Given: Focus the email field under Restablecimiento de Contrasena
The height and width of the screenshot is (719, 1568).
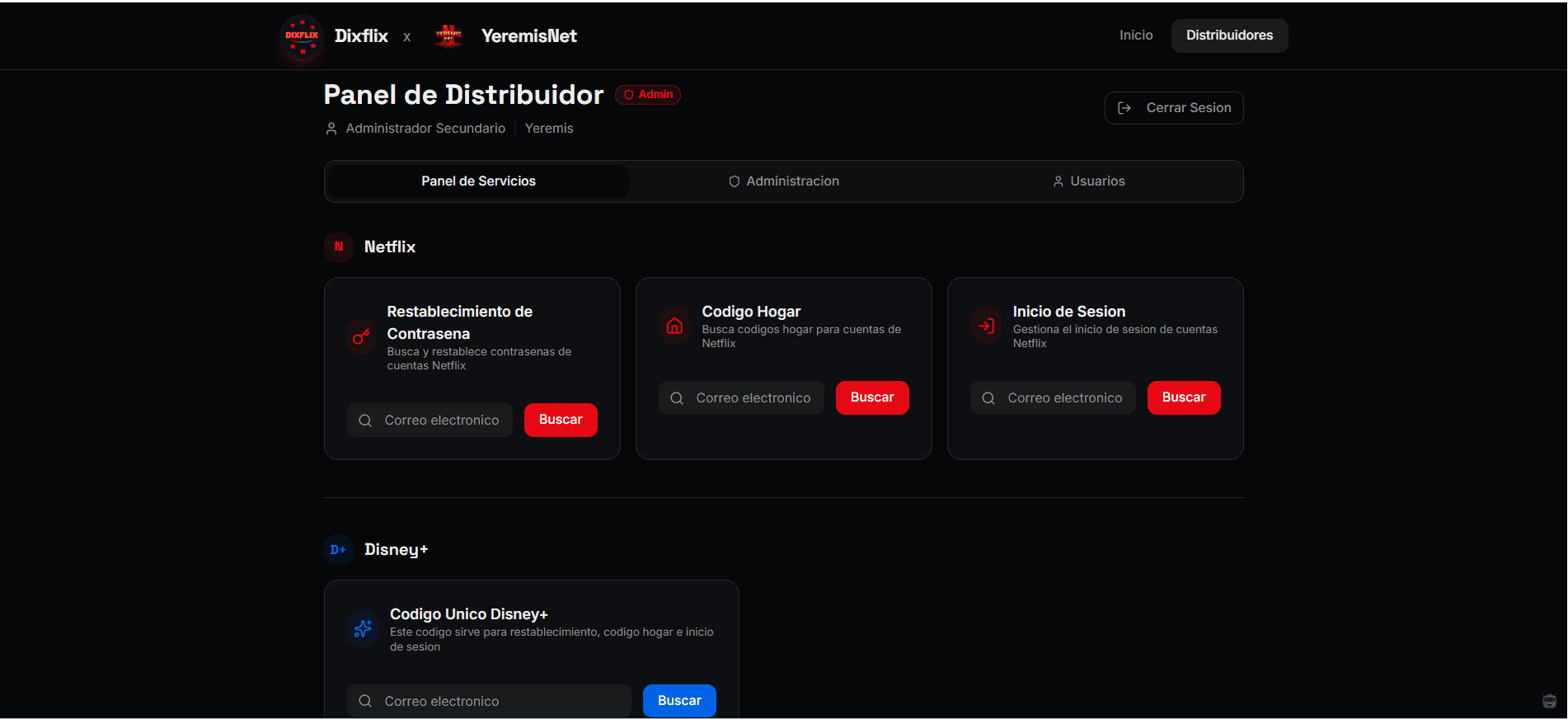Looking at the screenshot, I should click(441, 421).
